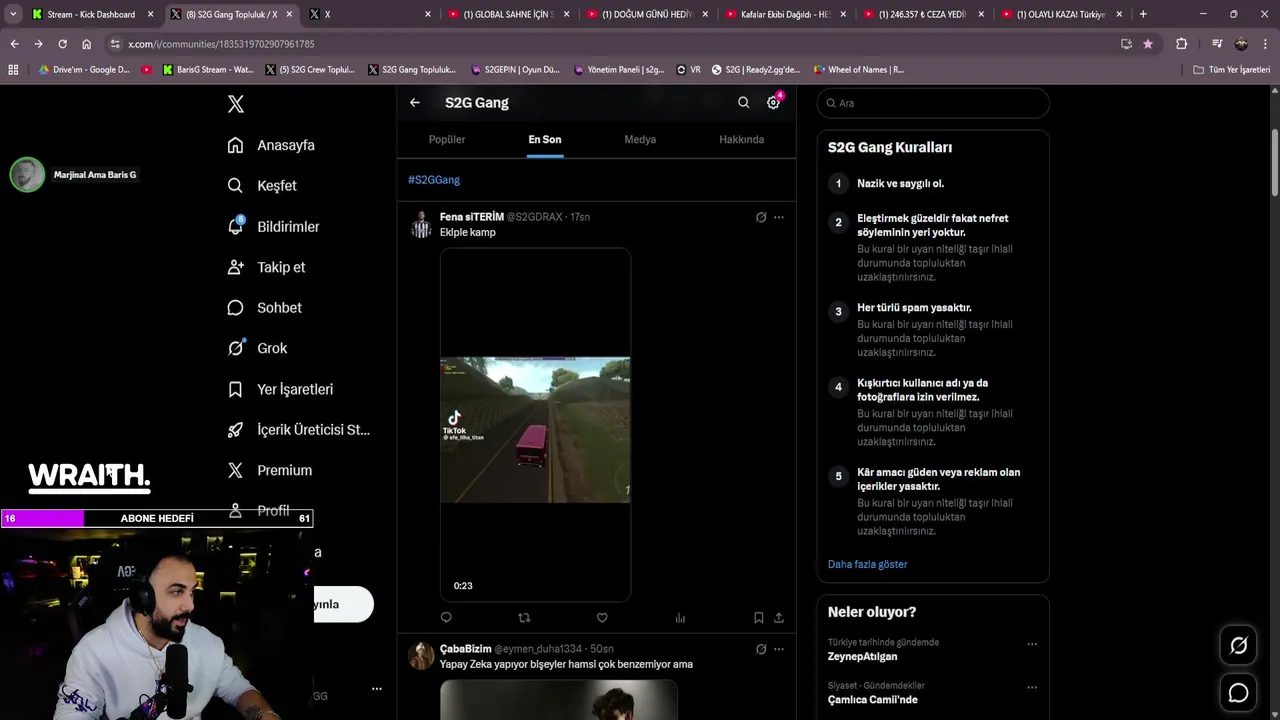Open more options on ÇabaBizim's post
This screenshot has height=720, width=1280.
tap(779, 649)
